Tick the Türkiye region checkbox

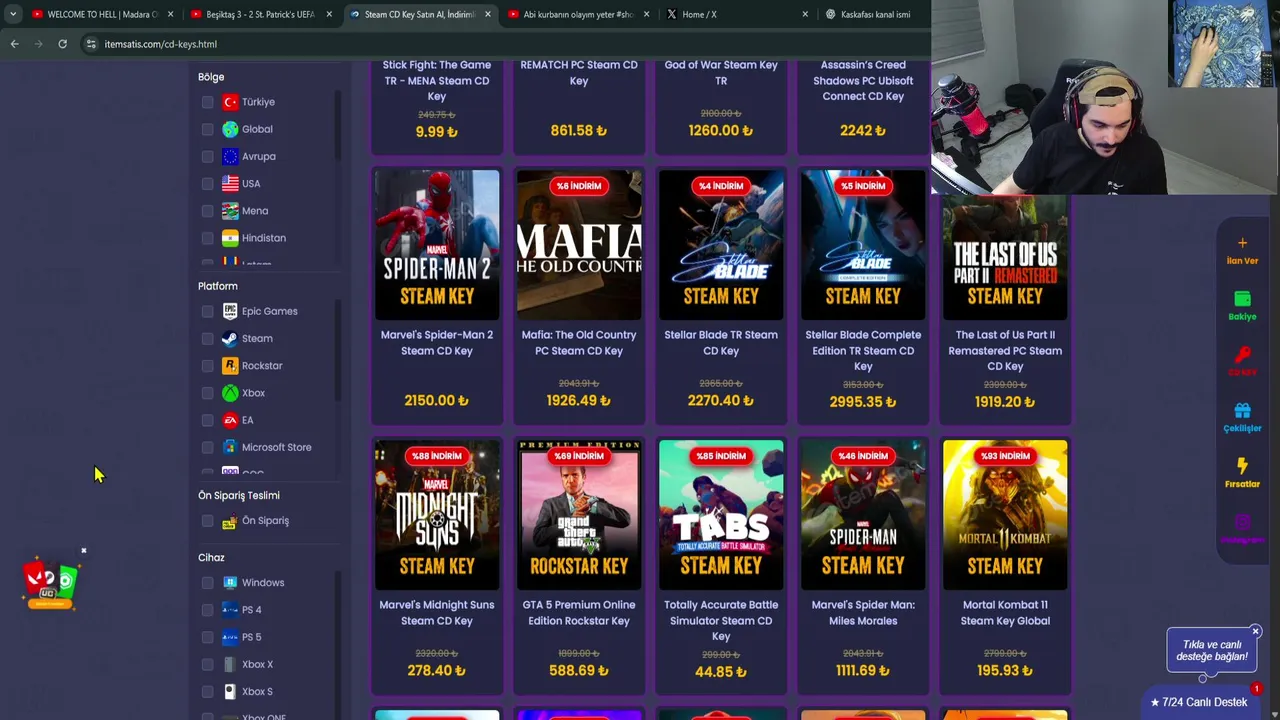click(x=207, y=102)
